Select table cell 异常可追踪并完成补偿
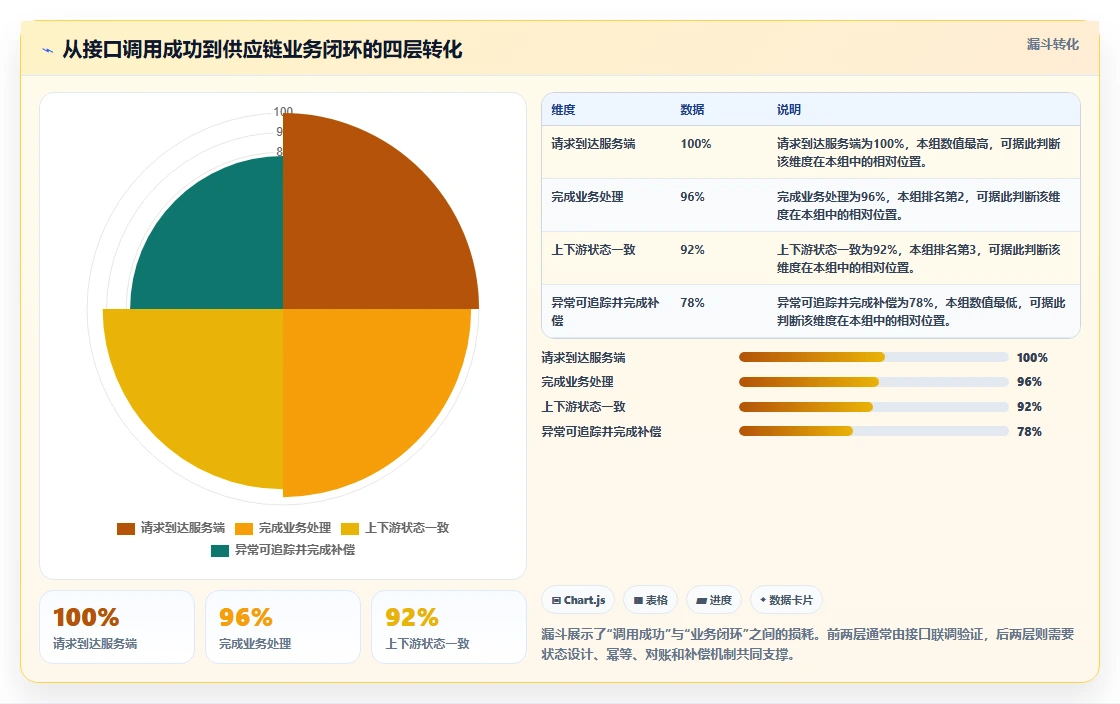This screenshot has height=704, width=1120. pos(605,311)
